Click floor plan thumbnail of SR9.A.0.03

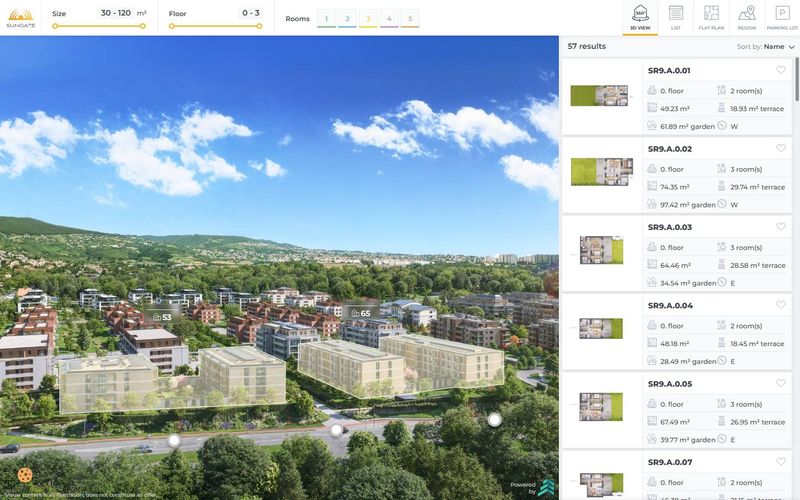602,250
